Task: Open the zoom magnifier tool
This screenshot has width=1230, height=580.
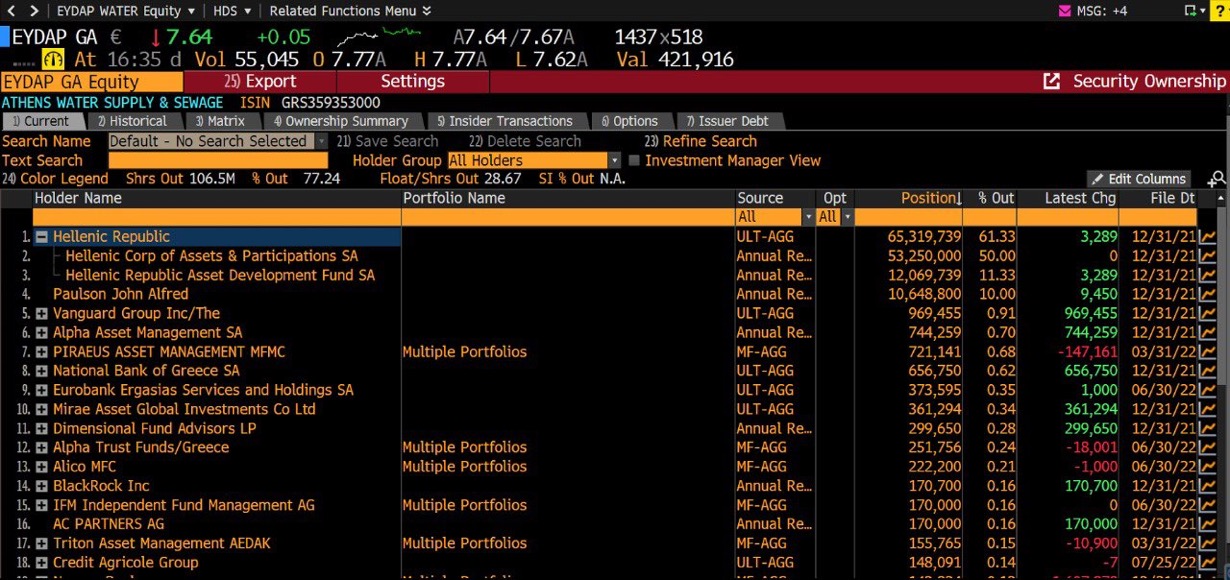Action: pyautogui.click(x=1217, y=179)
